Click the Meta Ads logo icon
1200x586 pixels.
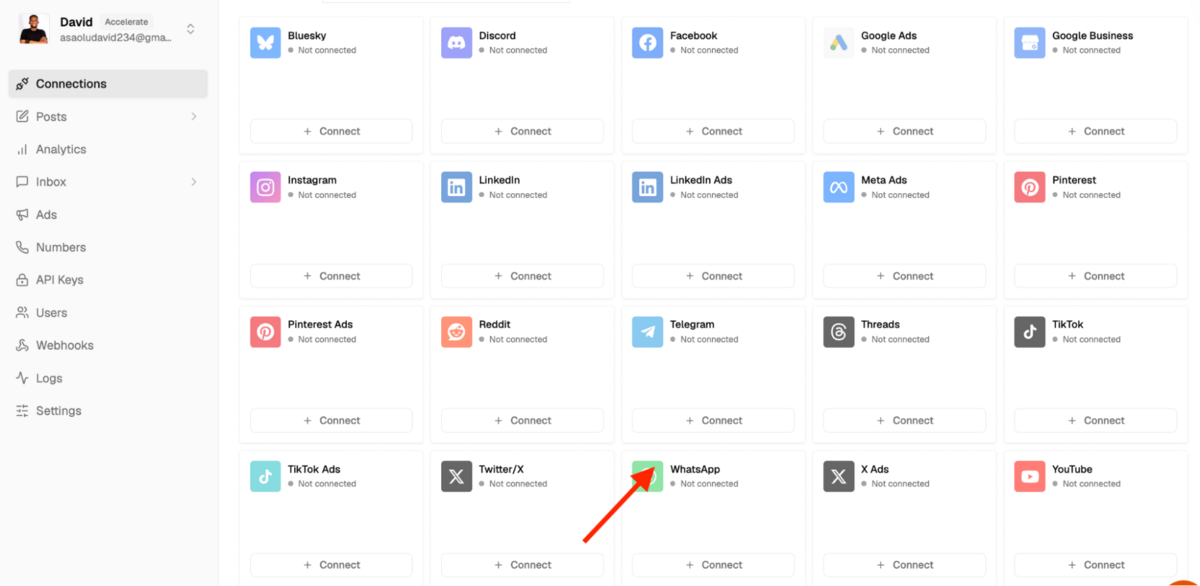(838, 187)
